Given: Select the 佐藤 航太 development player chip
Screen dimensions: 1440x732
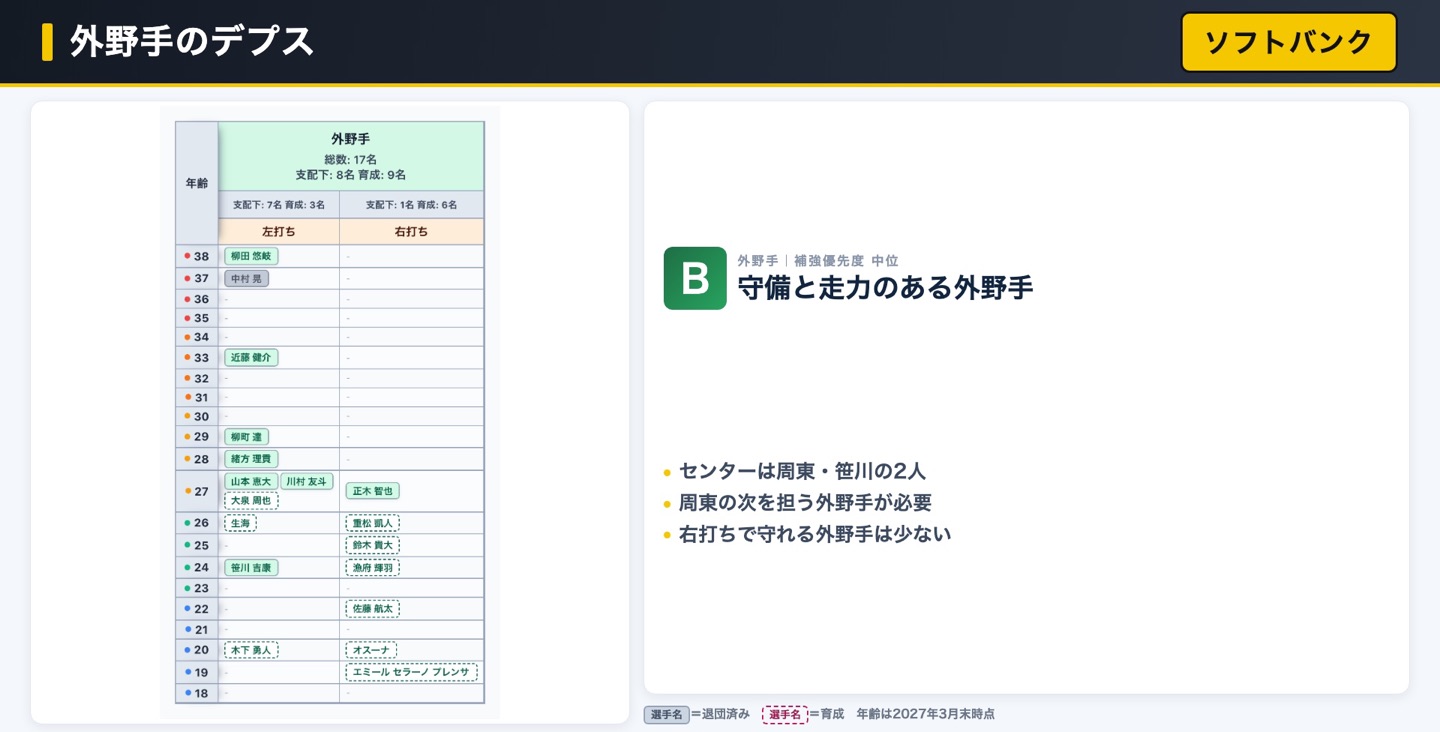Looking at the screenshot, I should pyautogui.click(x=373, y=608).
